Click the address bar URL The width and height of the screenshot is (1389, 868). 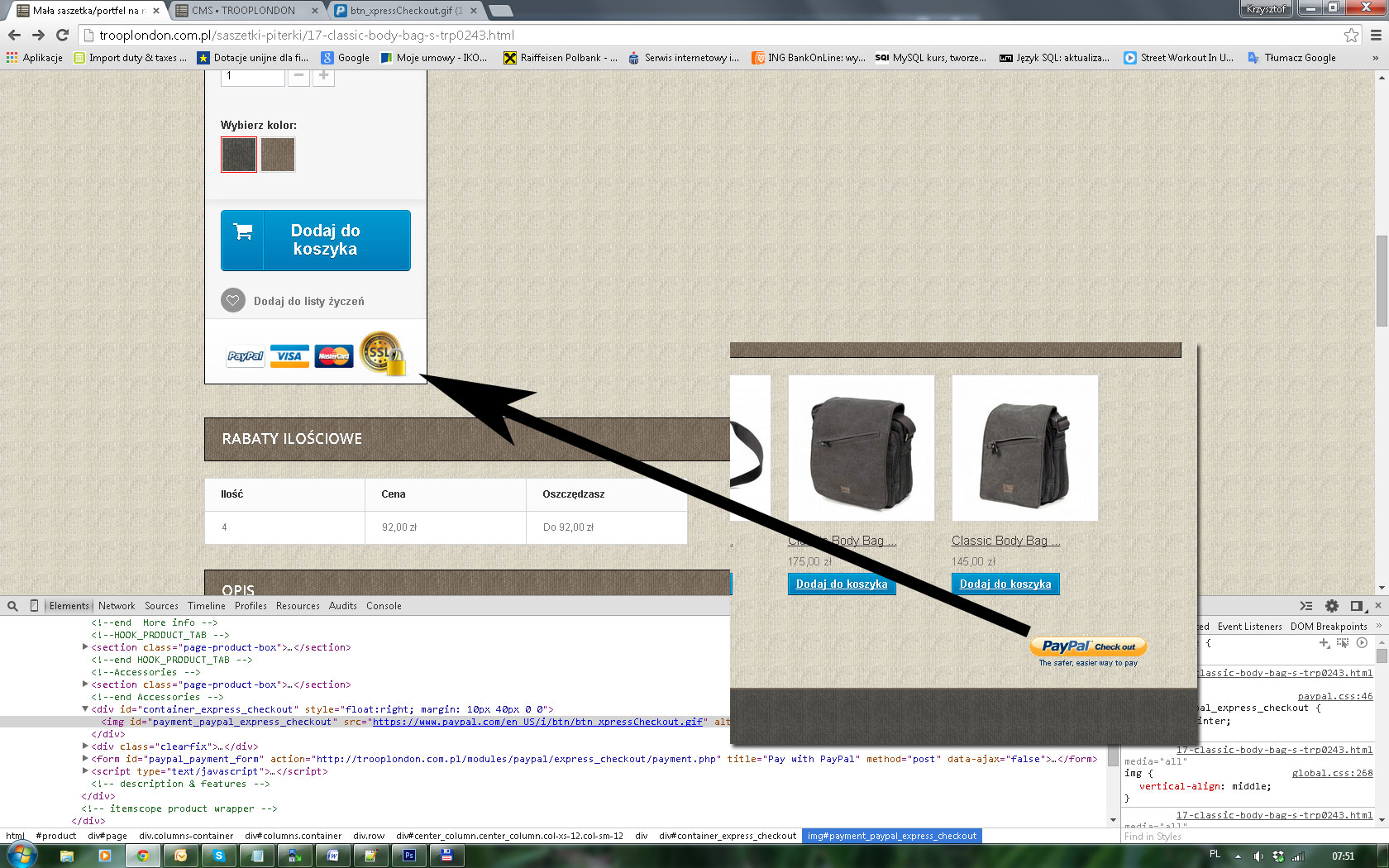point(307,35)
